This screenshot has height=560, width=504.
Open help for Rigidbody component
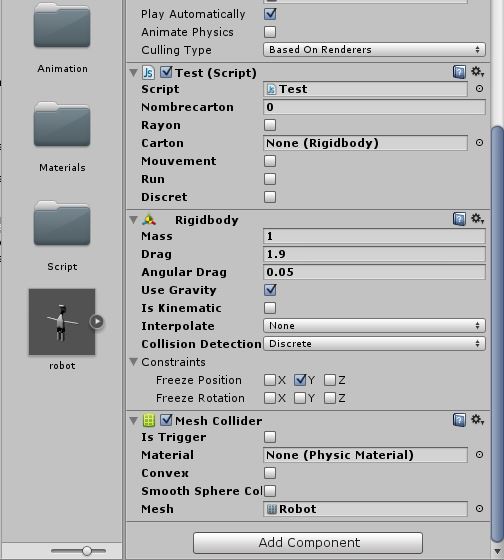click(x=459, y=219)
